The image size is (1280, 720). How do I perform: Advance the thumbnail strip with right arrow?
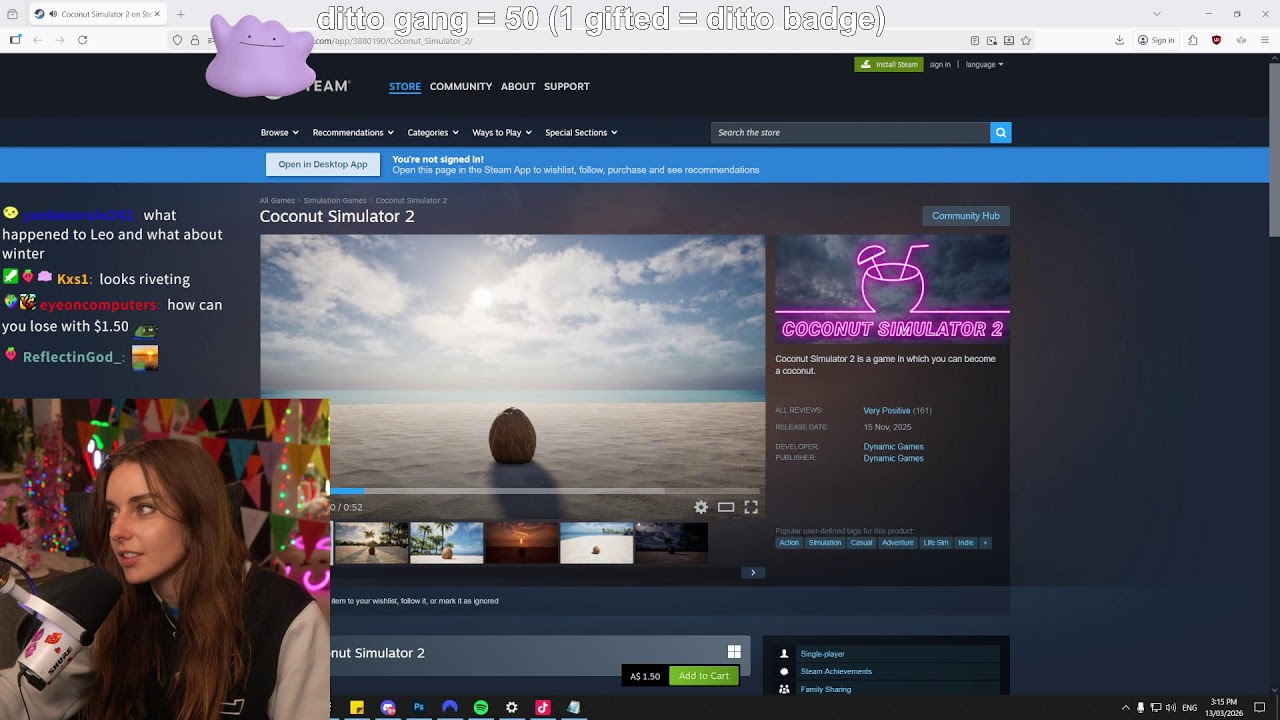tap(753, 573)
